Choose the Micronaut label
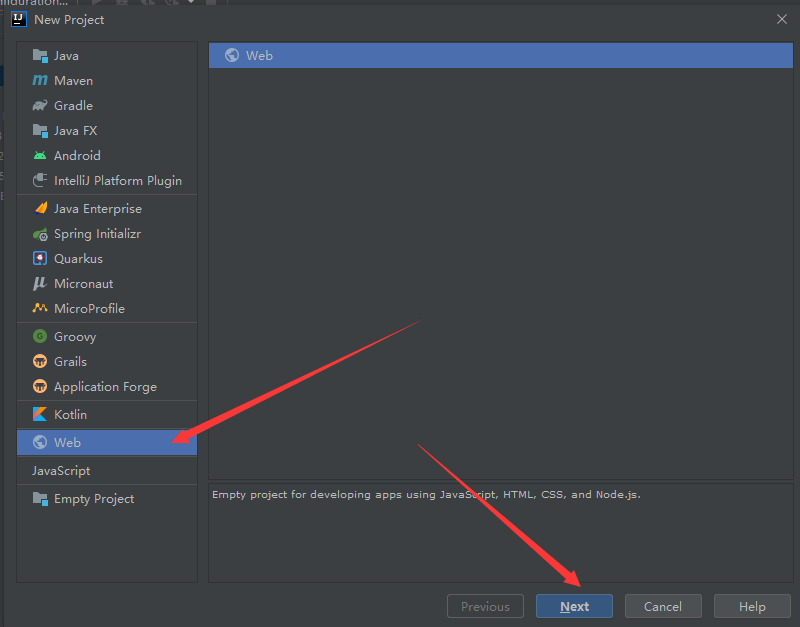Screen dimensions: 800x627 point(84,284)
